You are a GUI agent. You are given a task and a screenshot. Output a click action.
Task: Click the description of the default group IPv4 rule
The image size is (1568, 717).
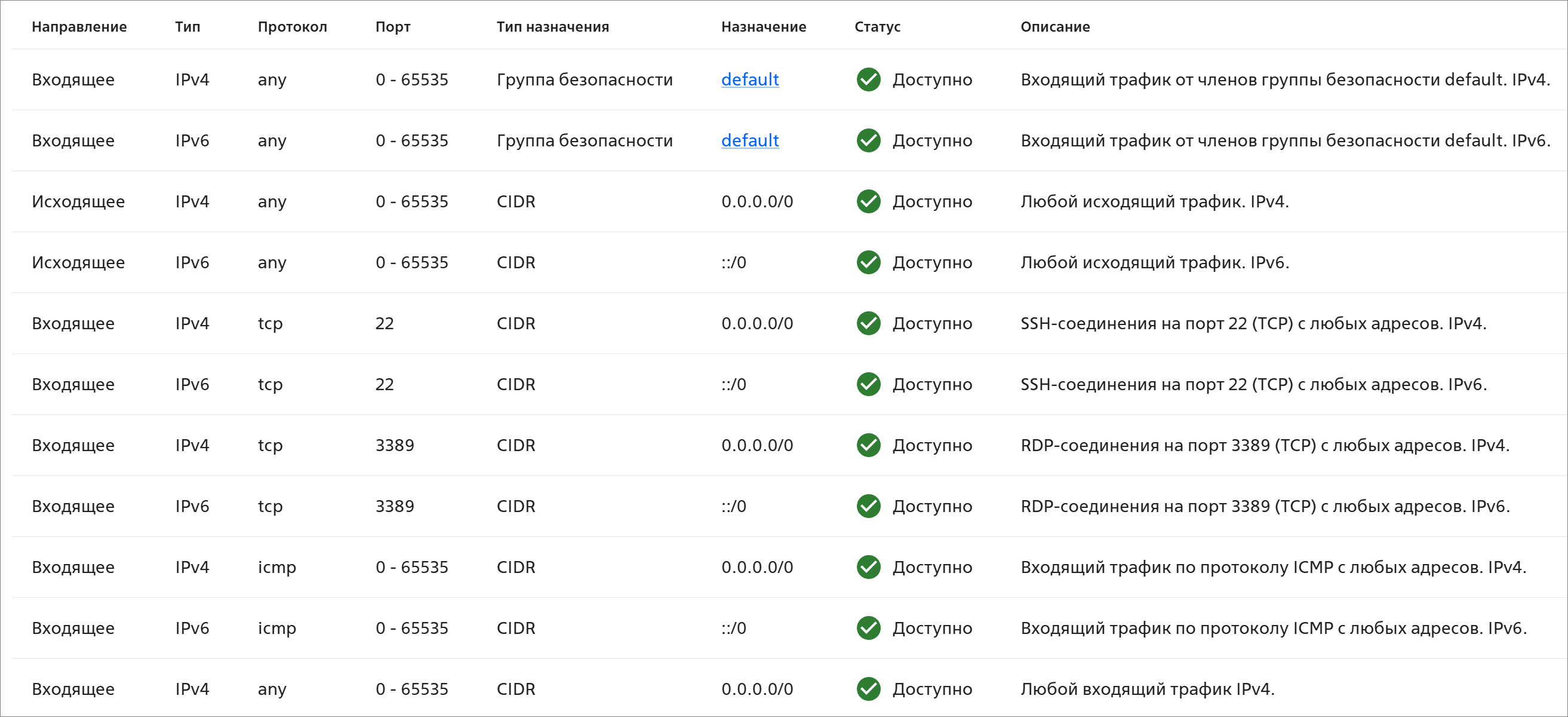click(1285, 80)
